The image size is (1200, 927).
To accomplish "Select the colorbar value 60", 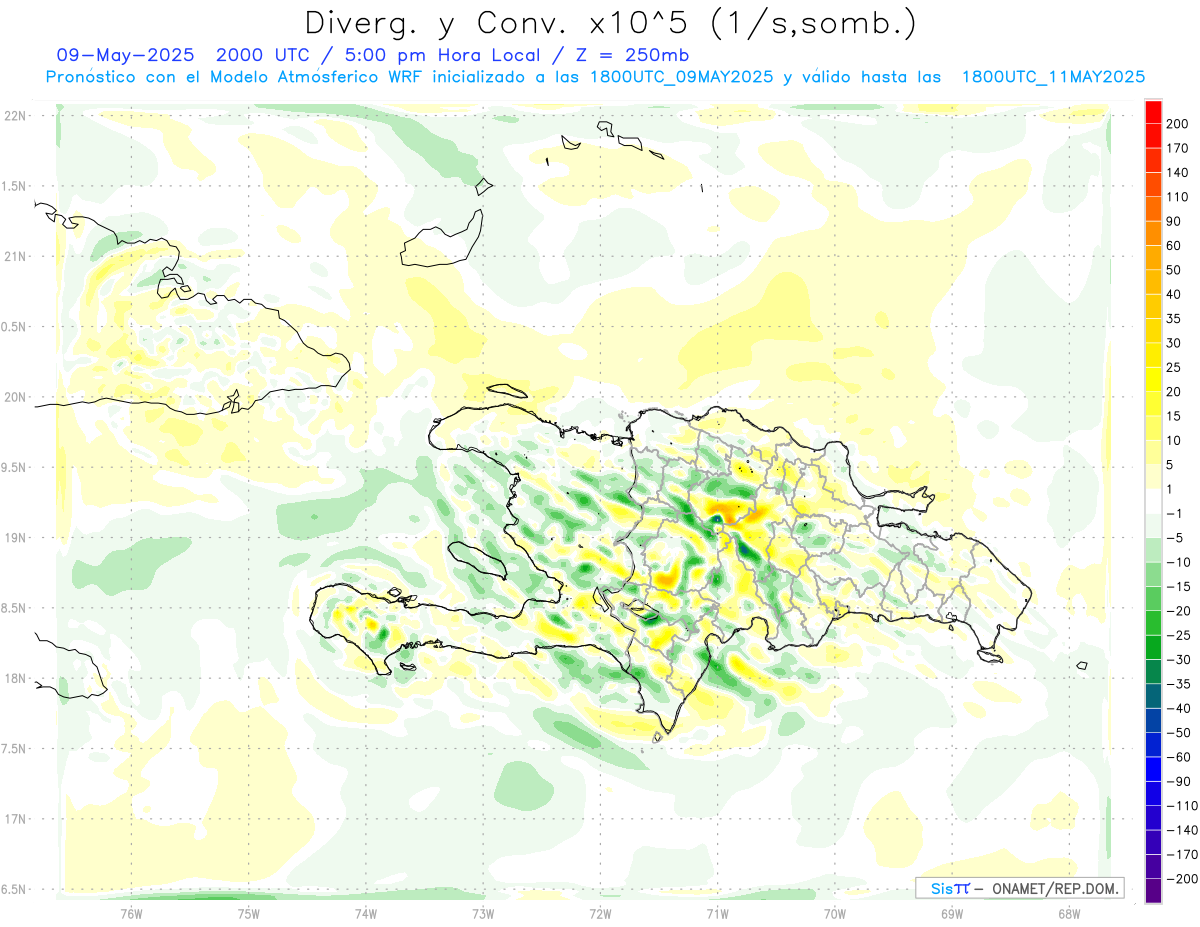I will 1175,246.
